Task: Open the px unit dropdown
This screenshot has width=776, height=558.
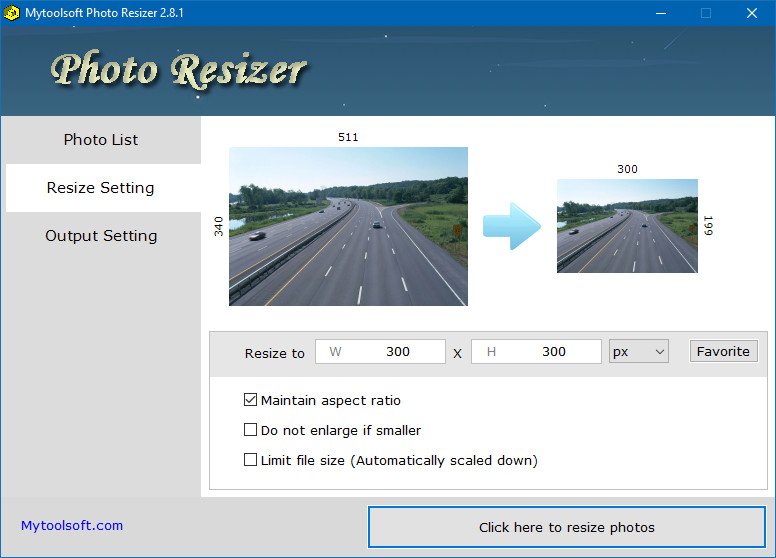Action: pos(638,352)
